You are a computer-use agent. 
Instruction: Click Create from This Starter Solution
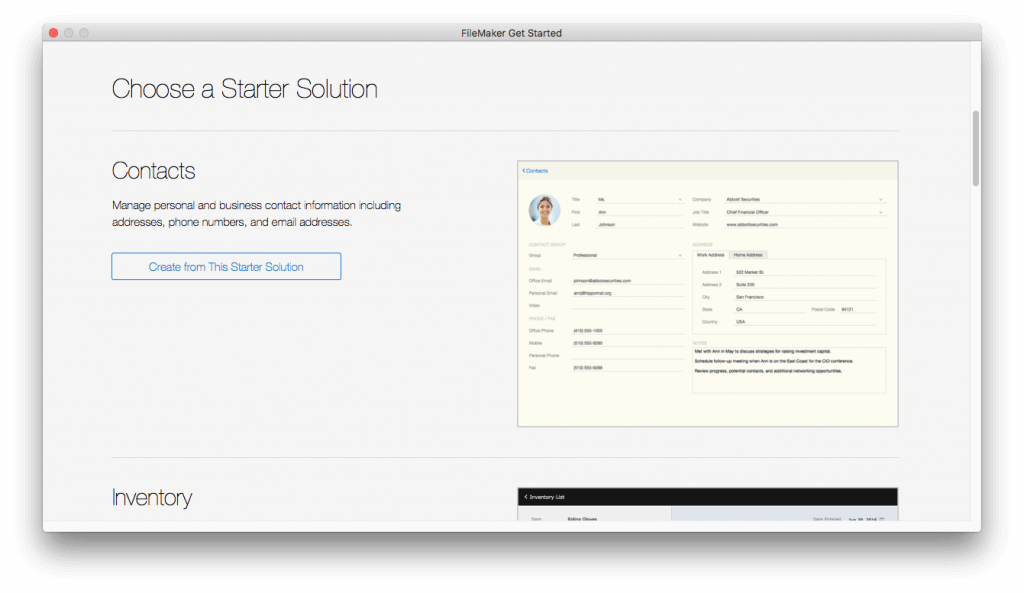tap(225, 266)
